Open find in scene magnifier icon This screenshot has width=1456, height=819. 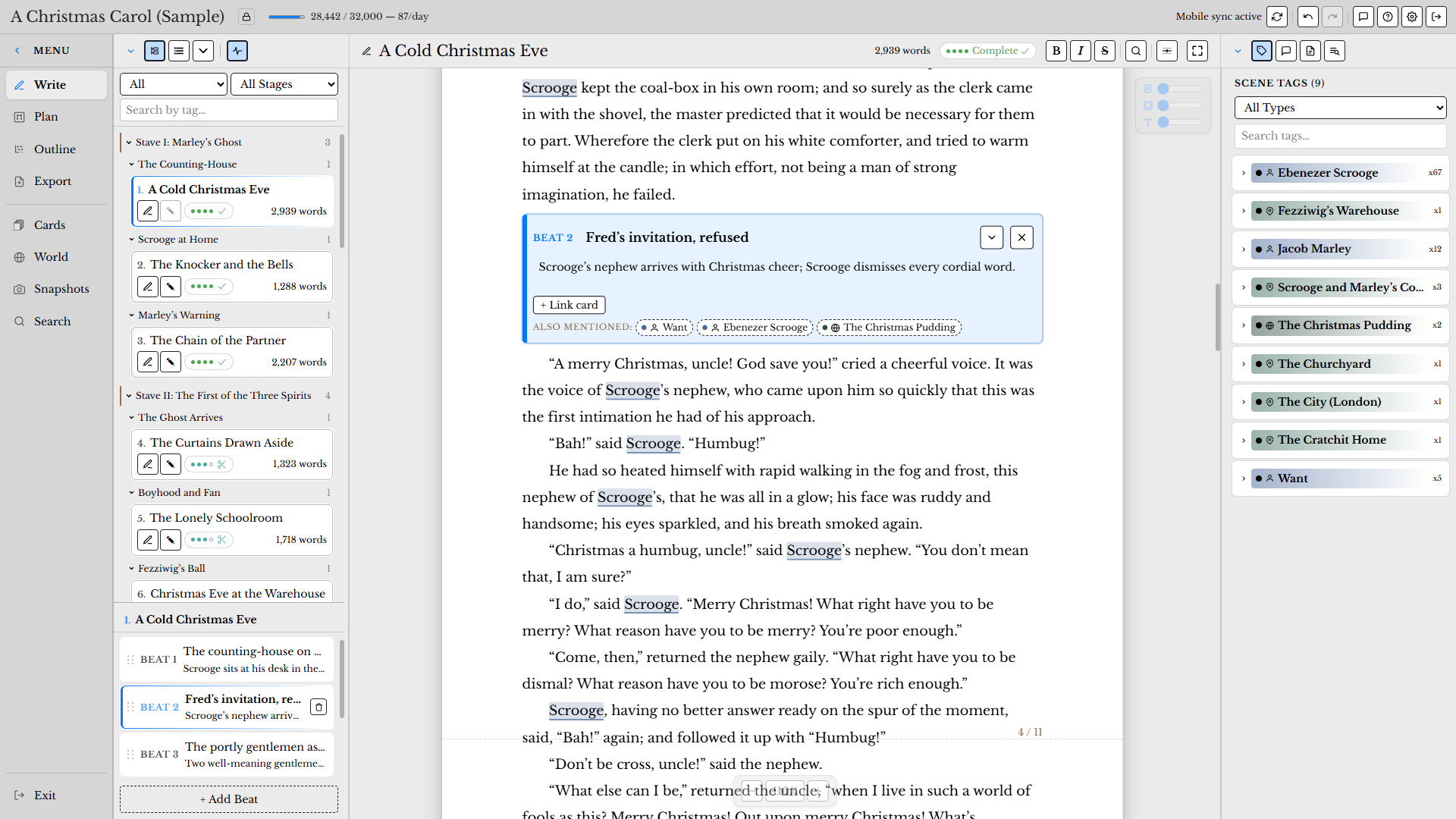(1136, 51)
